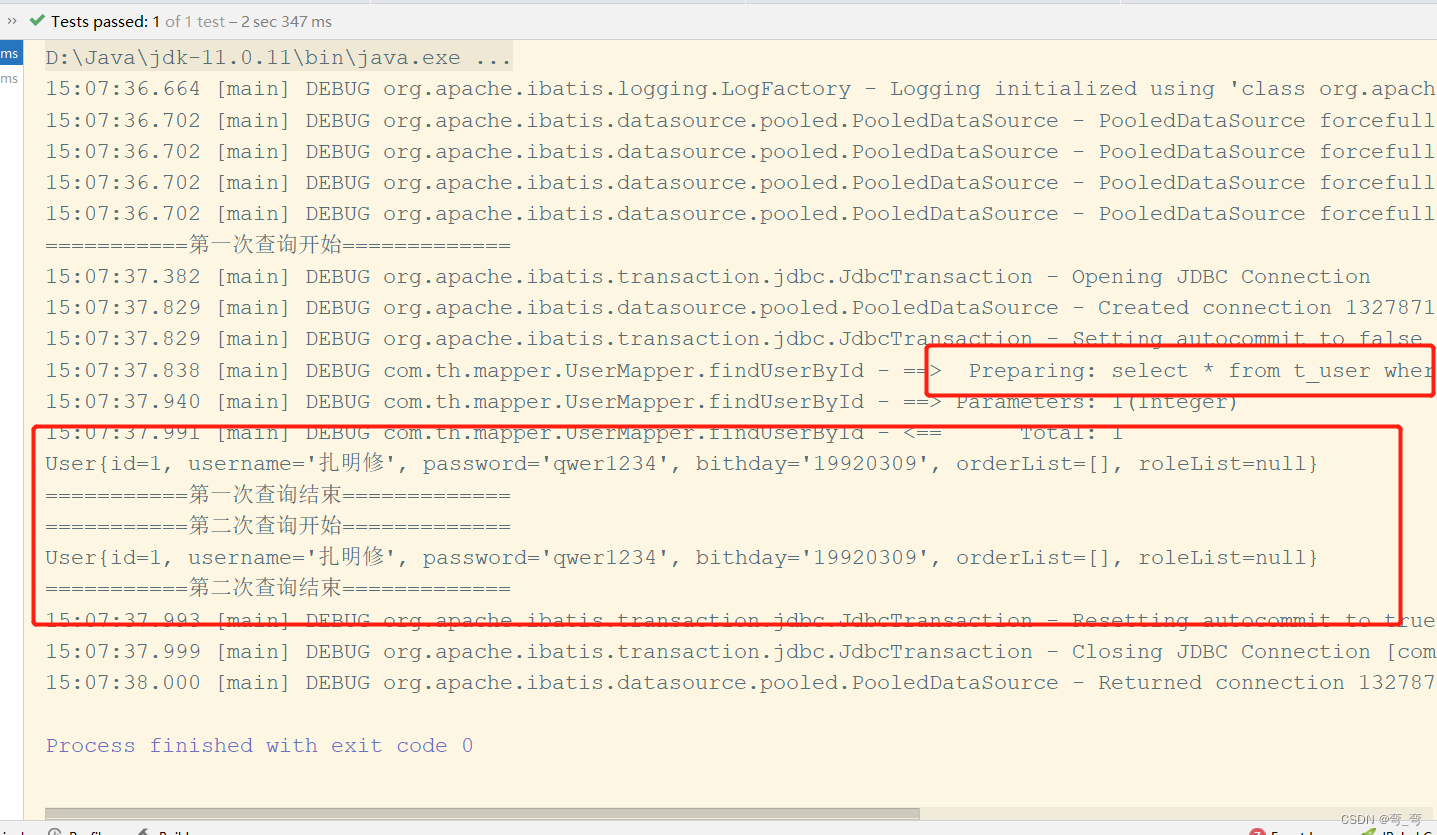Click the 'Opening JDBC Connection' log line
This screenshot has height=835, width=1437.
[708, 277]
